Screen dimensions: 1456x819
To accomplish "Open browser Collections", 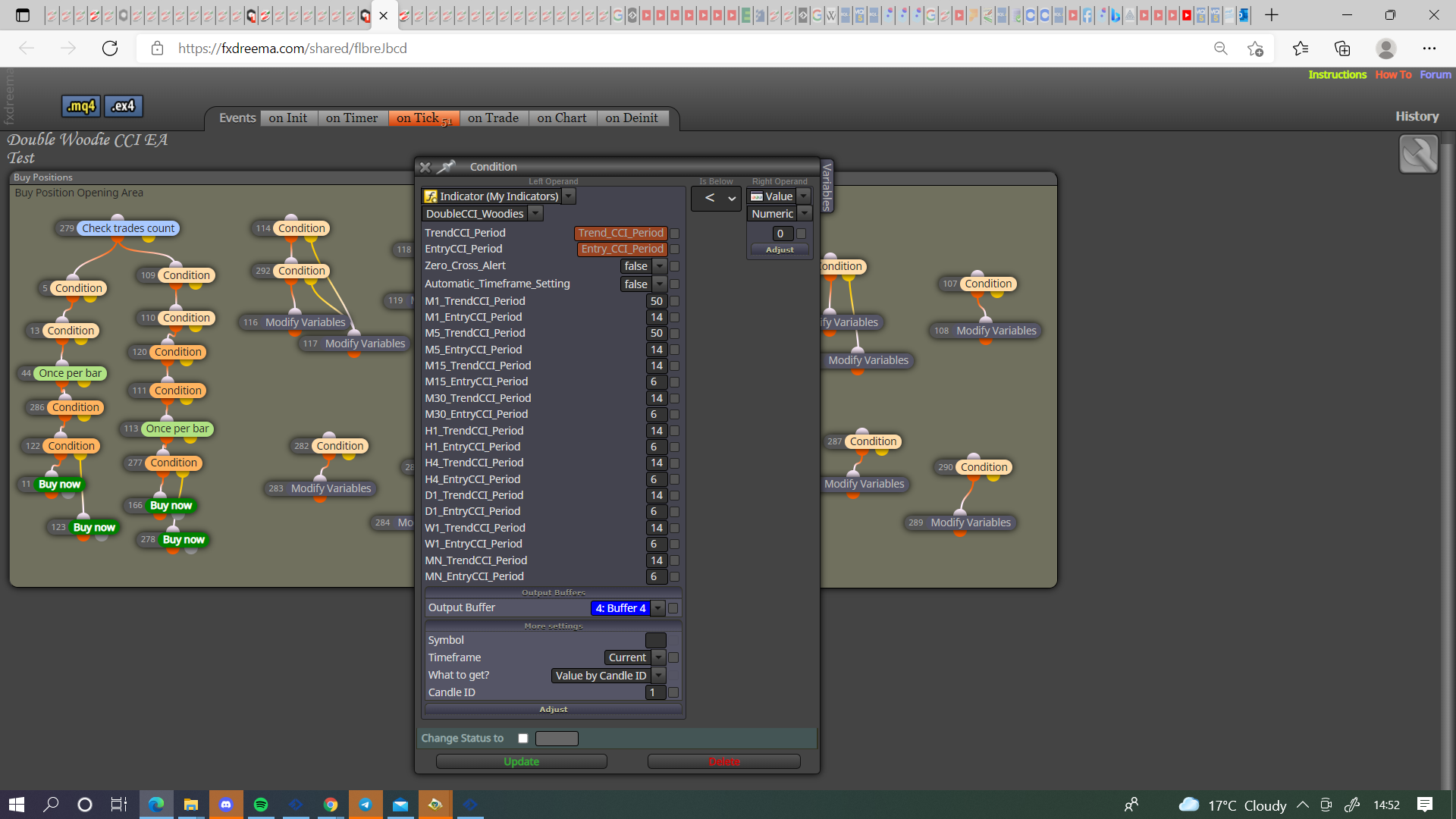I will pos(1342,49).
